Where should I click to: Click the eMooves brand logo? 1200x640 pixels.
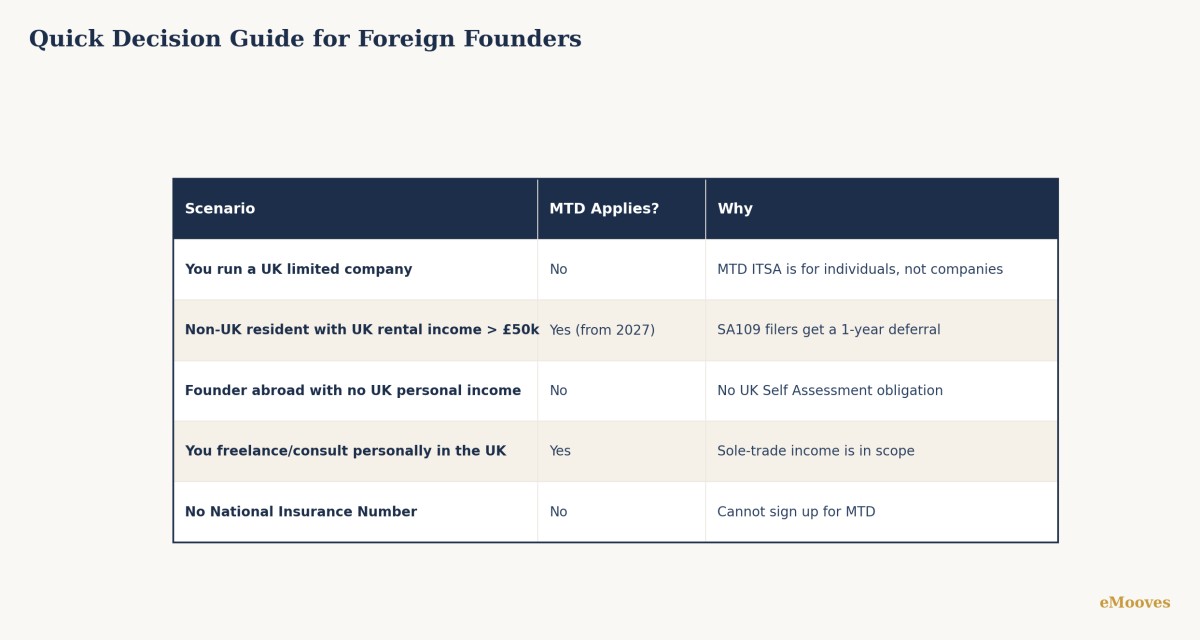(1135, 603)
